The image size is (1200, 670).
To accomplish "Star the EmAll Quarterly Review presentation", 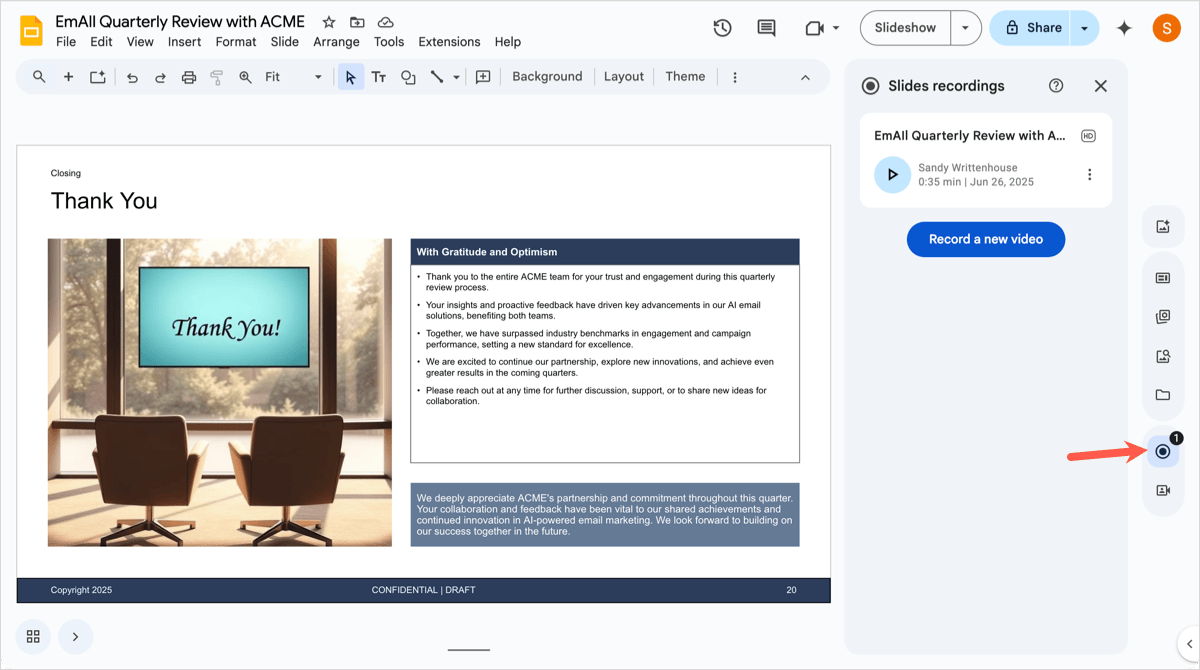I will [x=329, y=22].
